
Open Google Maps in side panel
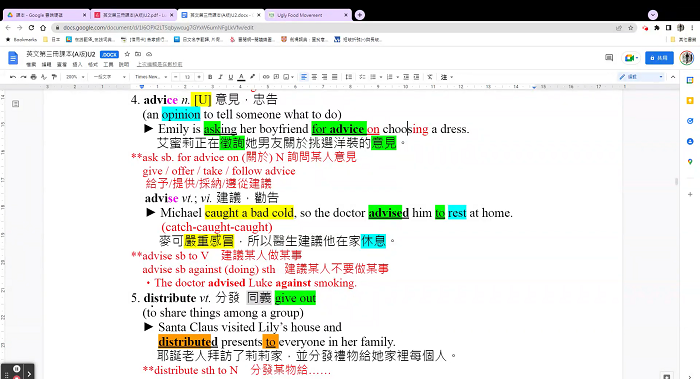click(x=690, y=162)
